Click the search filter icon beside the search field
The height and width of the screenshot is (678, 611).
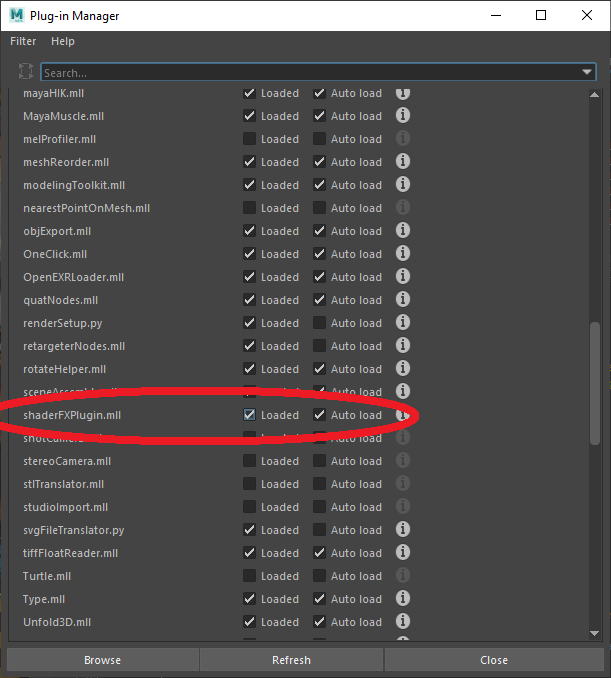click(26, 72)
